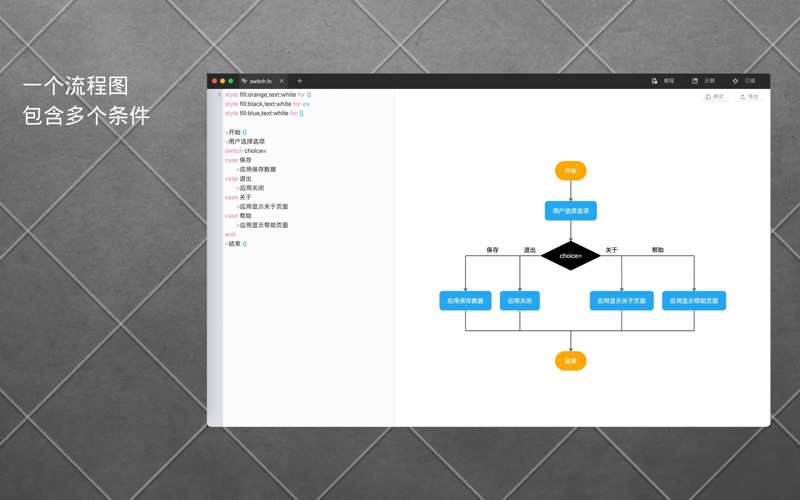Select the 用户选择选项 flowchart node
The width and height of the screenshot is (800, 500).
570,211
